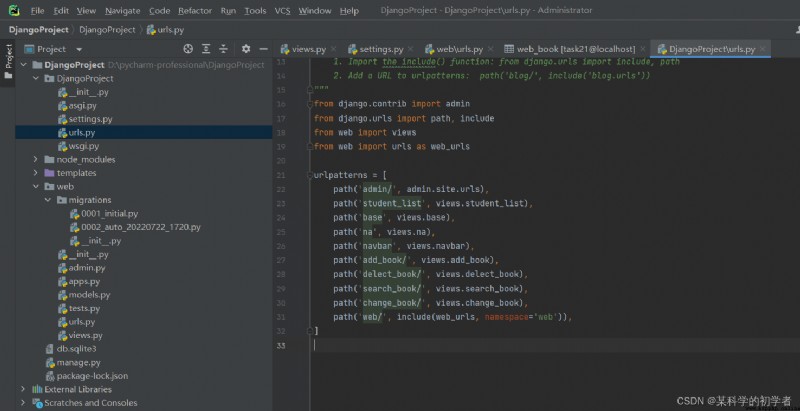Close the DjangoProject\urls.py tab
This screenshot has width=800, height=411.
coord(763,49)
